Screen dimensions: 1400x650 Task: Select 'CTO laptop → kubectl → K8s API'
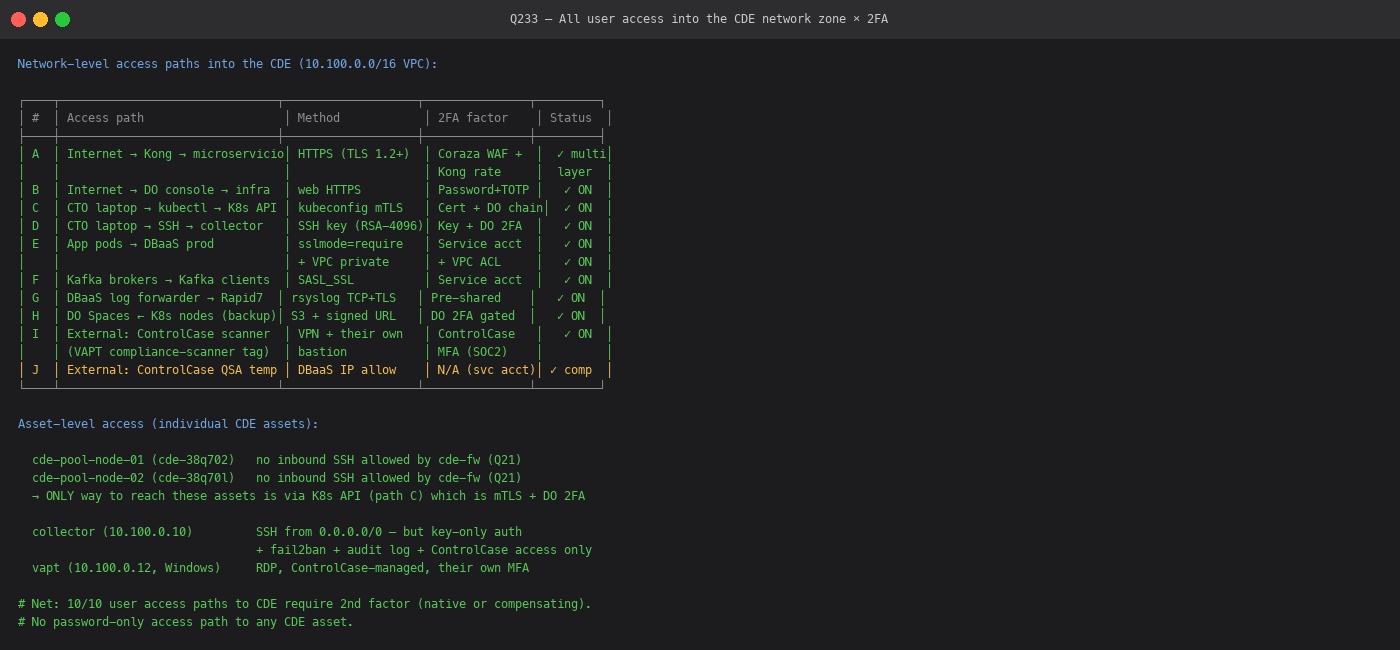[x=172, y=208]
